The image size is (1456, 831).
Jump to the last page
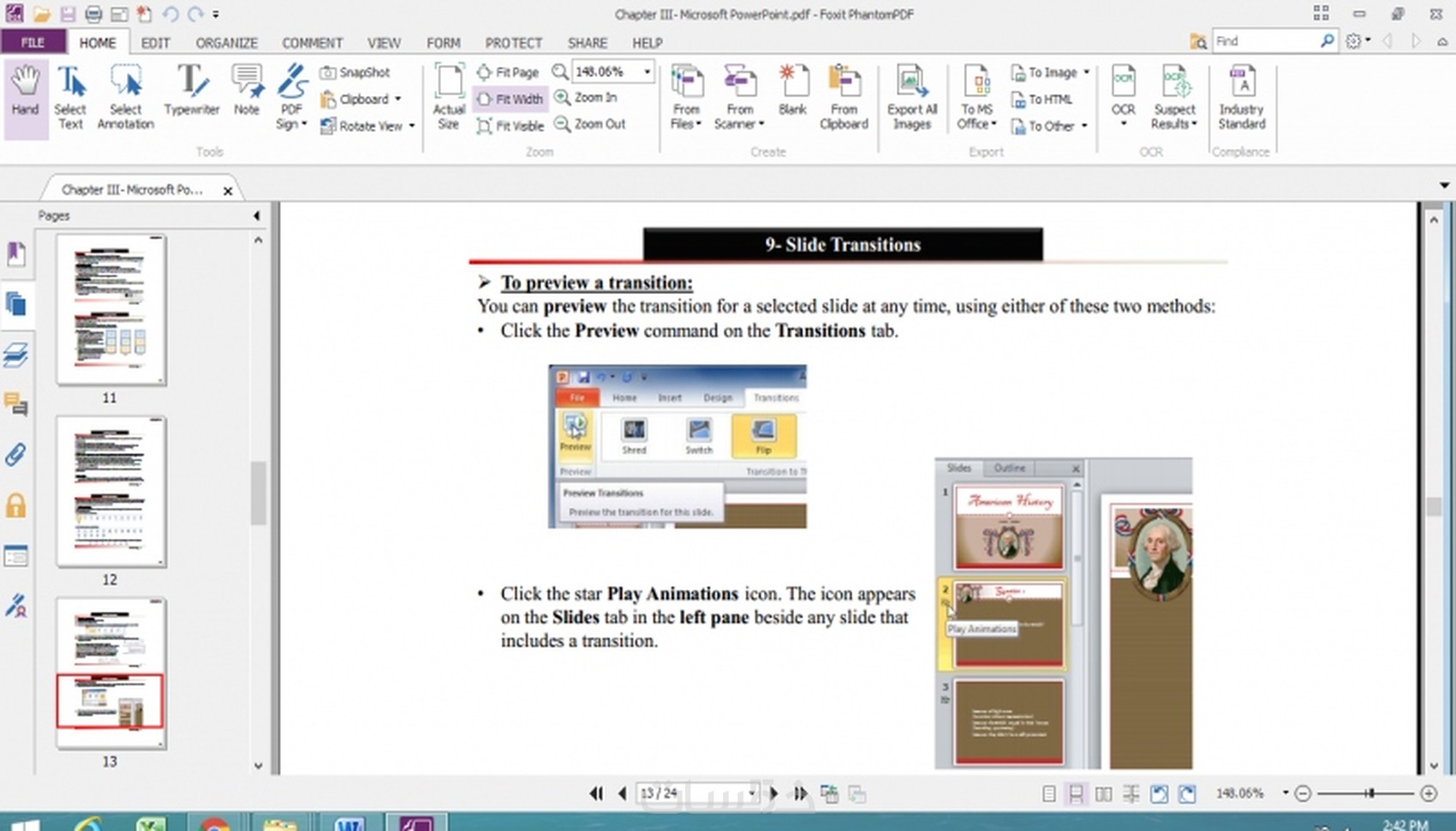click(800, 794)
